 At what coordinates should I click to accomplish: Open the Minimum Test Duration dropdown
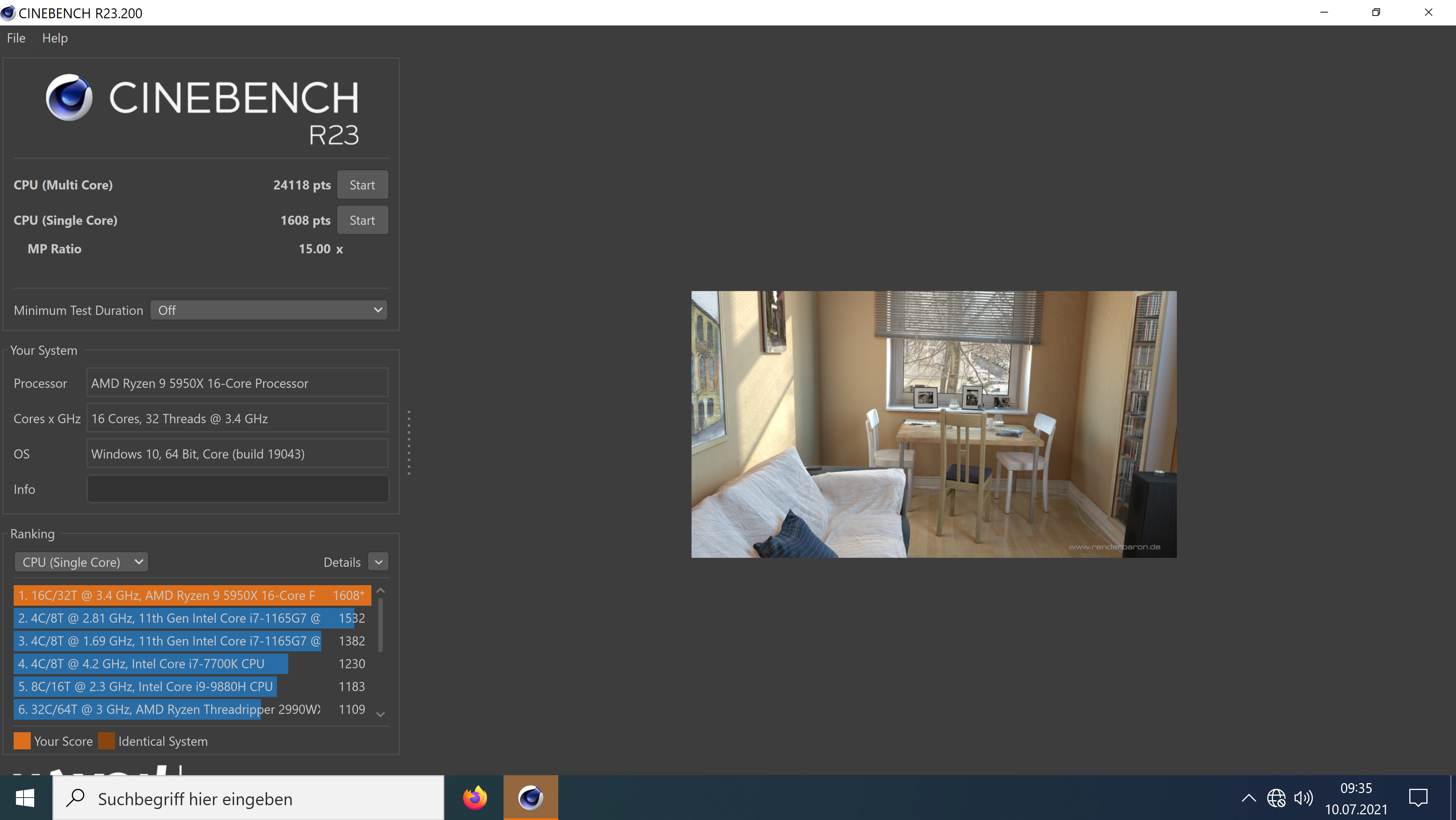tap(269, 310)
